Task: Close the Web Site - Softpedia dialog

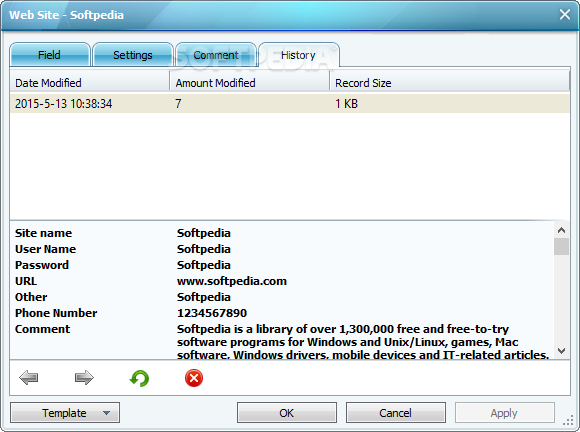Action: click(x=564, y=14)
